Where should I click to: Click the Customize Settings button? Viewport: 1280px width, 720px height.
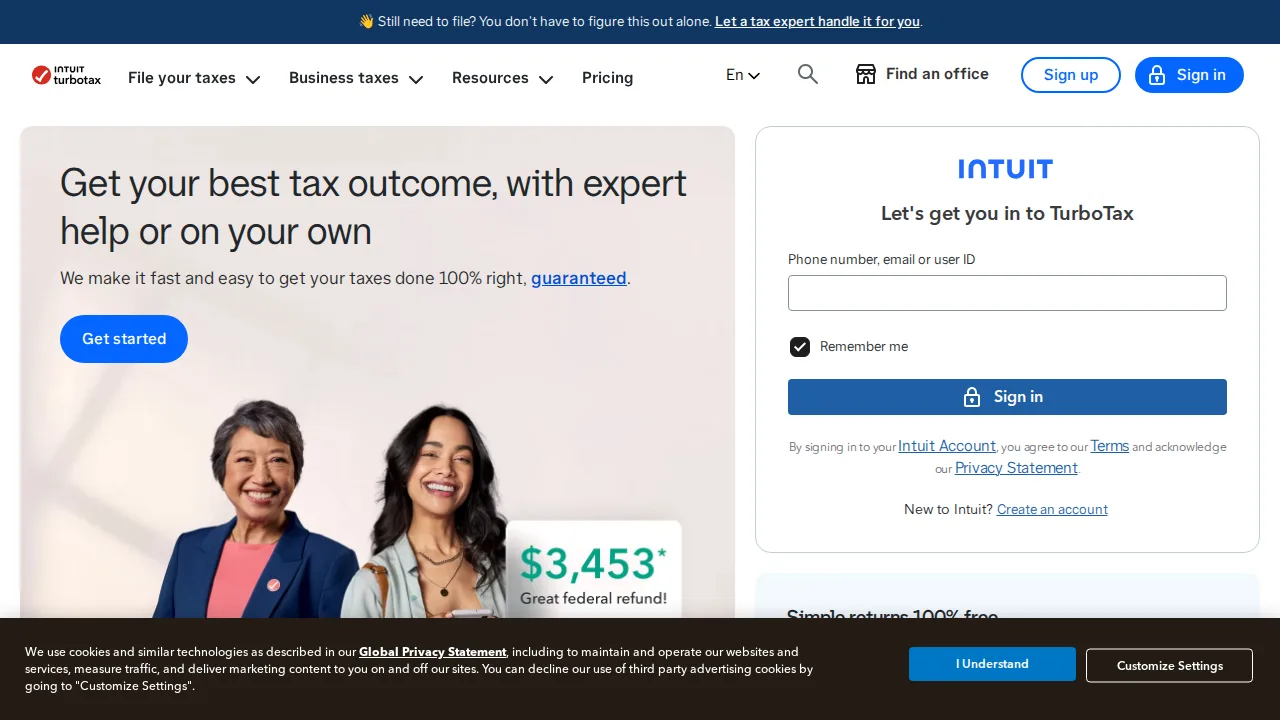(x=1170, y=666)
